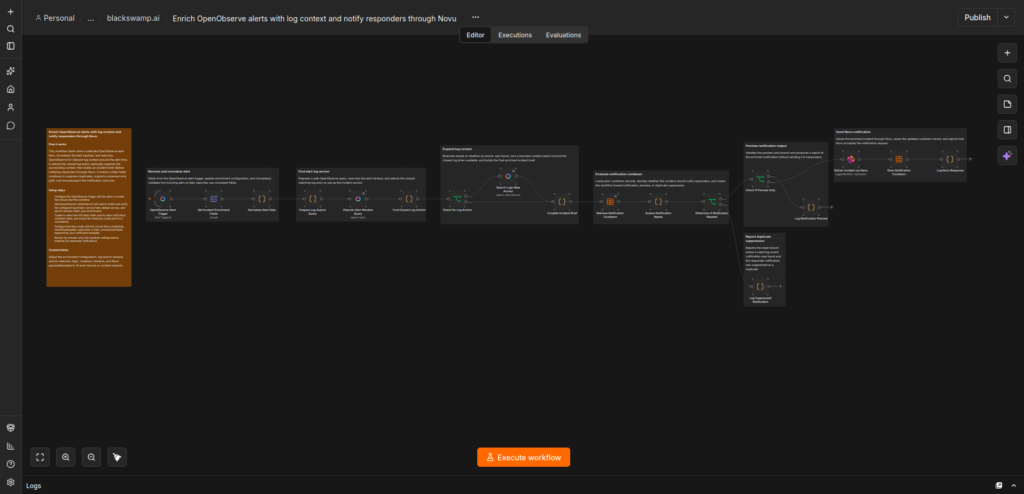Click the plus icon in left sidebar
Screen dimensions: 1024x494
(x=10, y=12)
